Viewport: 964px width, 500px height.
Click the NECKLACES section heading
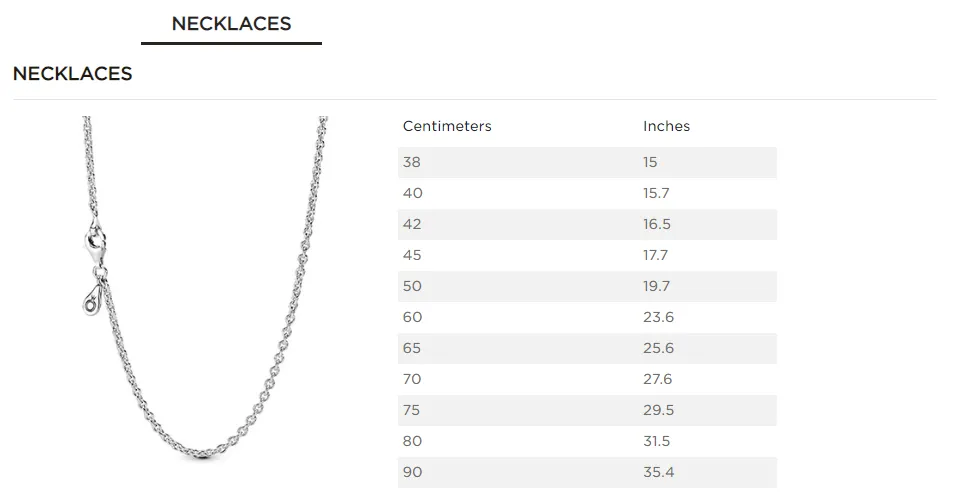(x=72, y=74)
